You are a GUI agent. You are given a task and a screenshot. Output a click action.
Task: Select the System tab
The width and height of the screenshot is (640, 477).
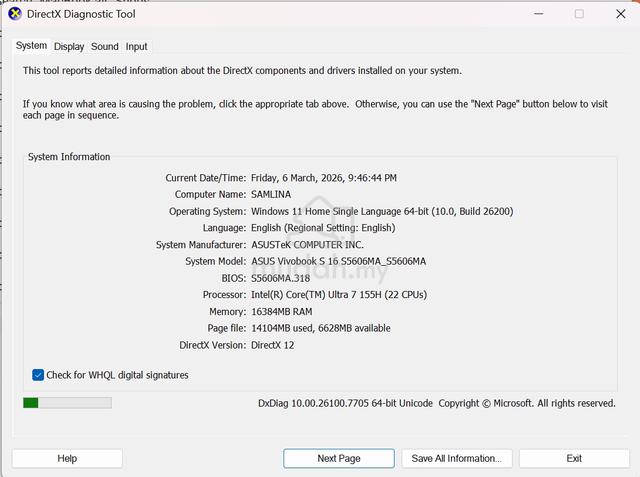click(31, 46)
